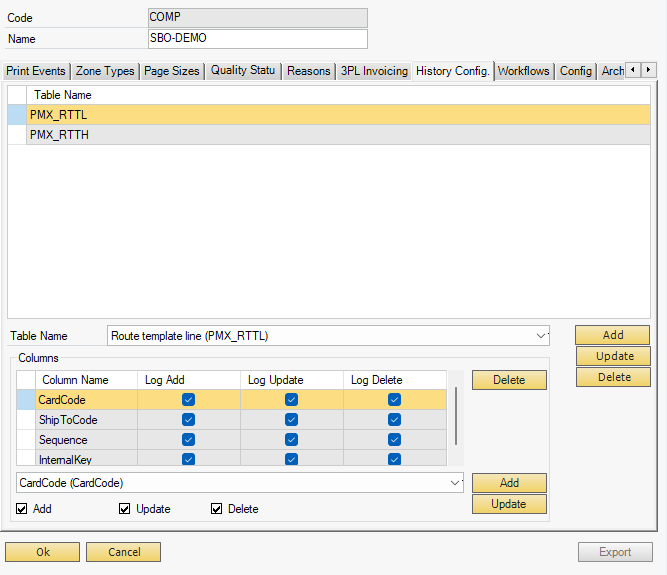Click Delete button beside columns grid

[x=509, y=380]
